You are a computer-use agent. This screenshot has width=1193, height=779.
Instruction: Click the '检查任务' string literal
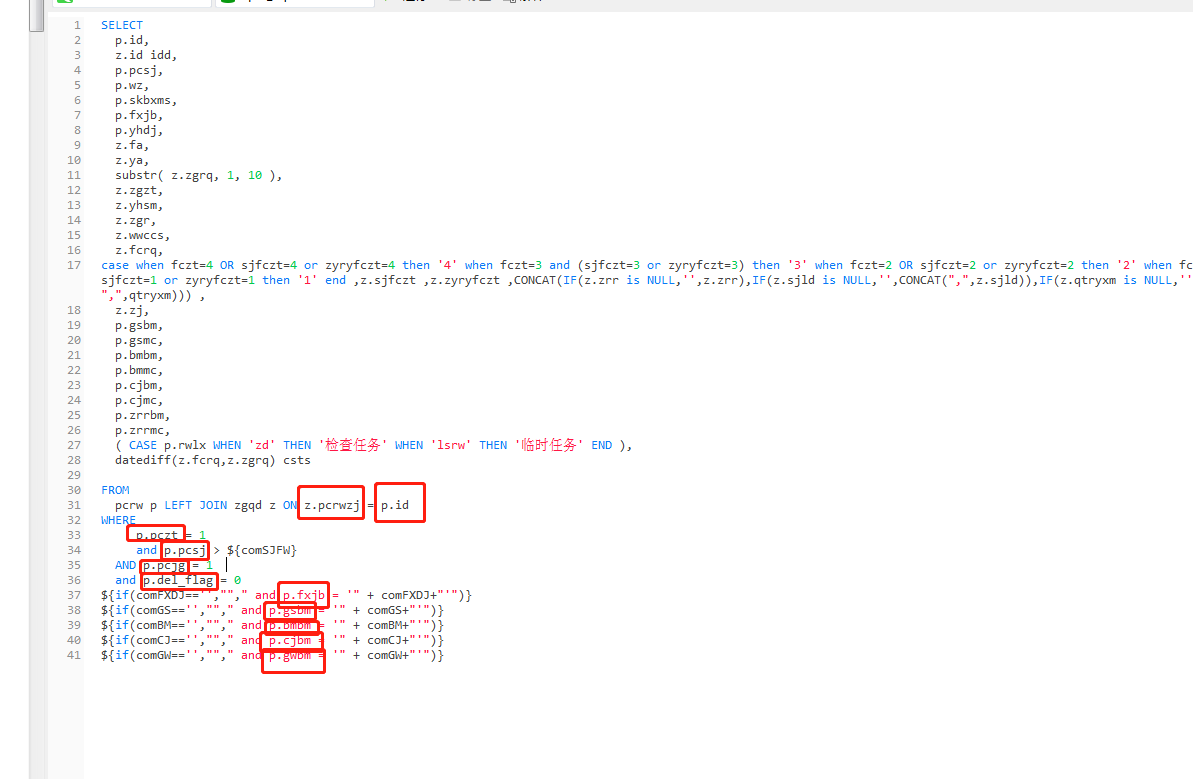pos(353,445)
